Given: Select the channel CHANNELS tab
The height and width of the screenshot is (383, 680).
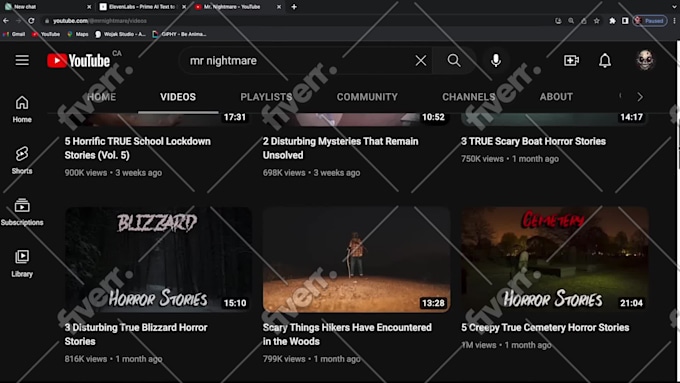Looking at the screenshot, I should pos(468,97).
